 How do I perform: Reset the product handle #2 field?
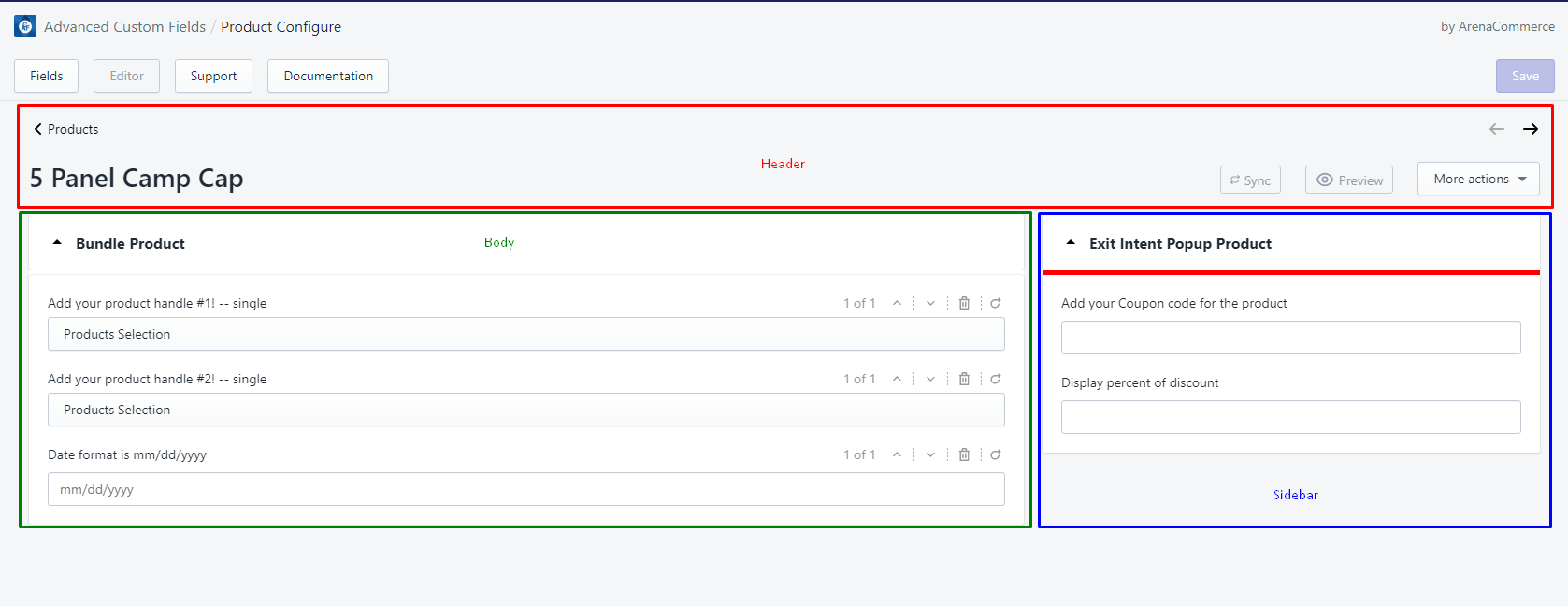pos(996,379)
